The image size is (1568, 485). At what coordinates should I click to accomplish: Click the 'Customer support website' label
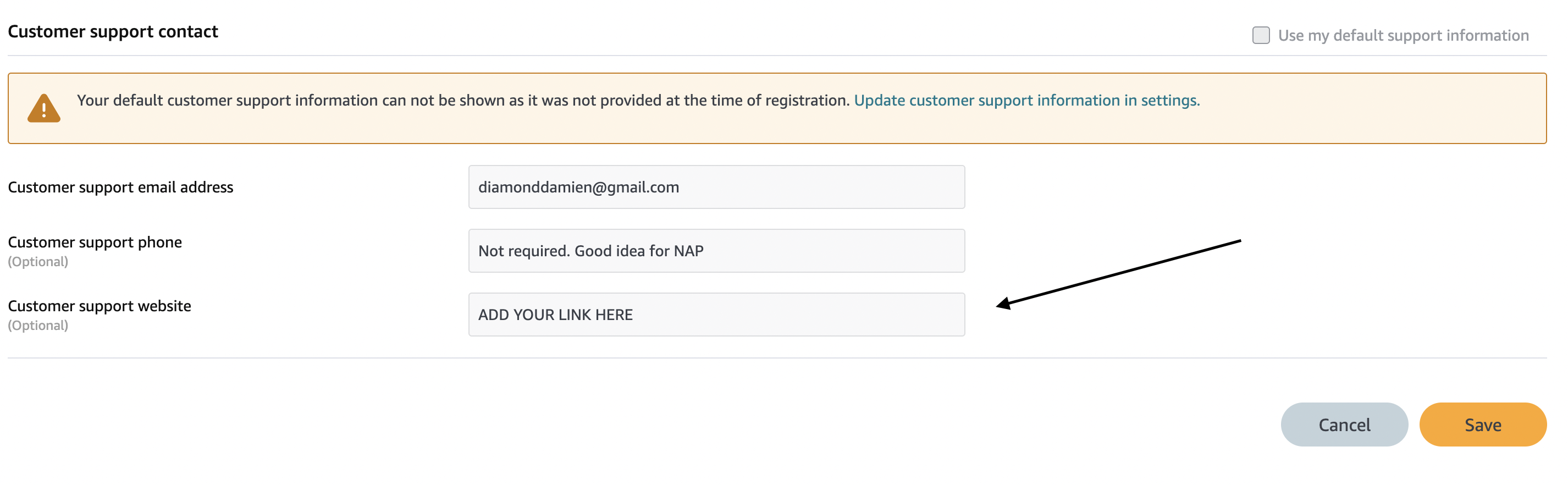point(99,306)
